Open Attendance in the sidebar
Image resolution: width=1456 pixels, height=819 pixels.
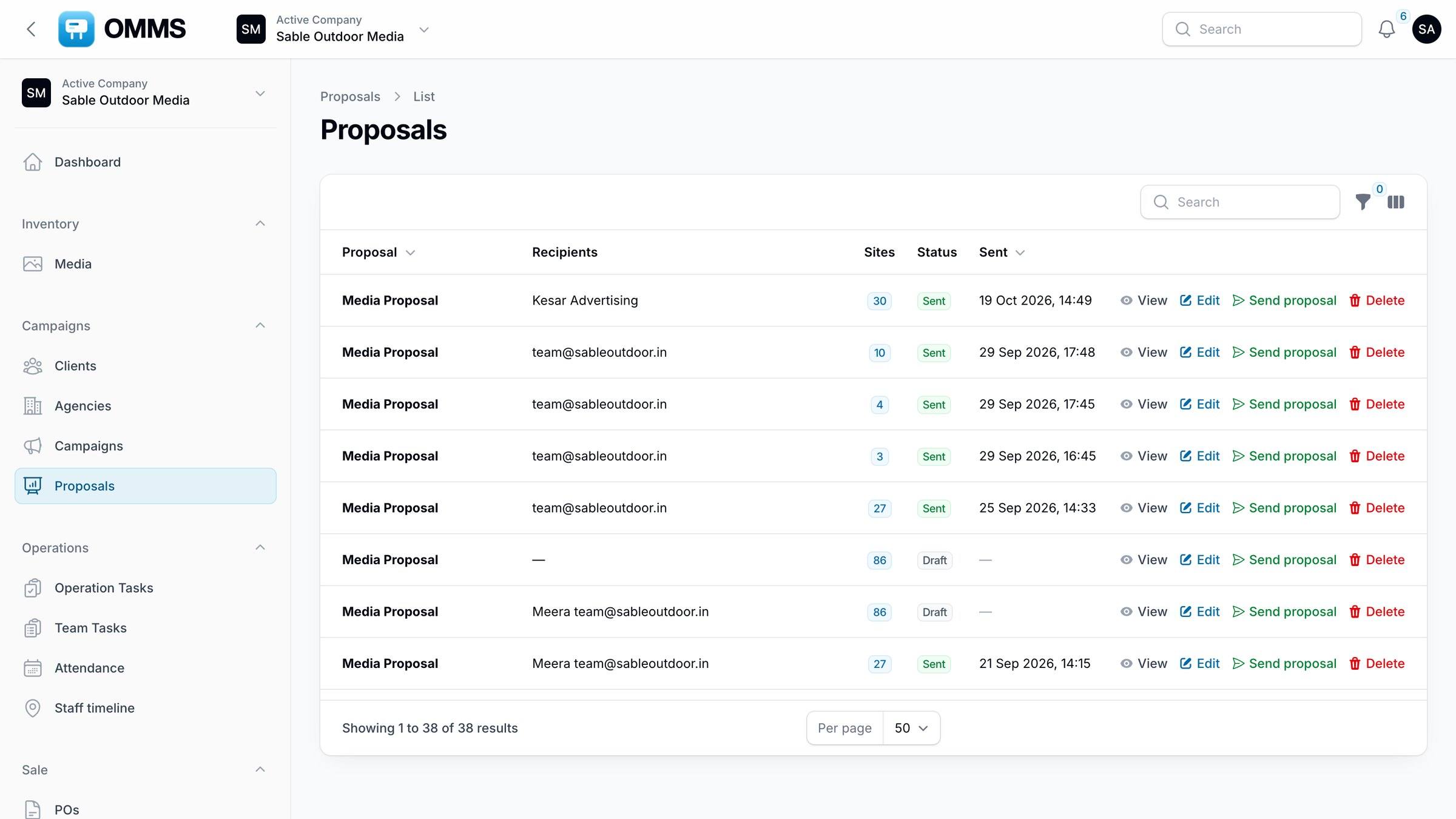pyautogui.click(x=146, y=668)
